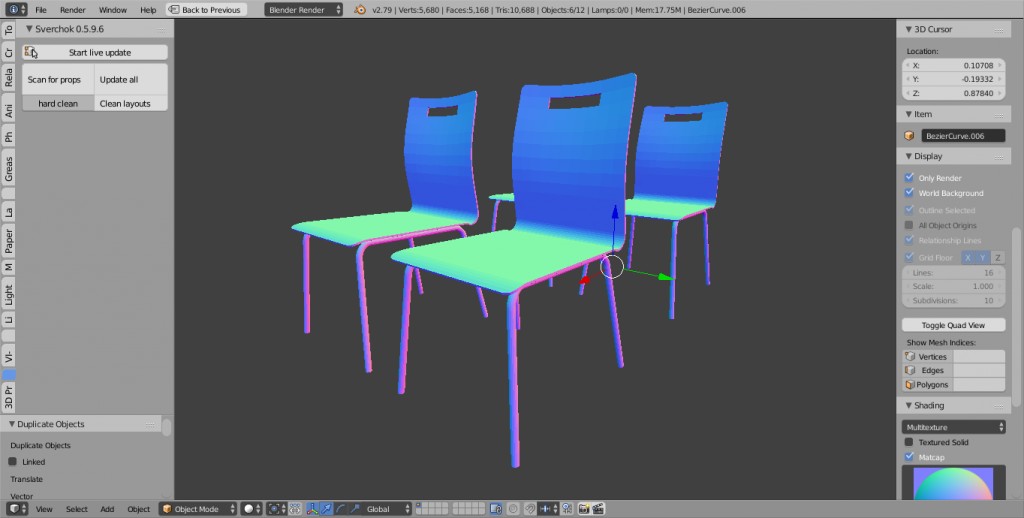The width and height of the screenshot is (1024, 518).
Task: Click the hard clean button
Action: [58, 103]
